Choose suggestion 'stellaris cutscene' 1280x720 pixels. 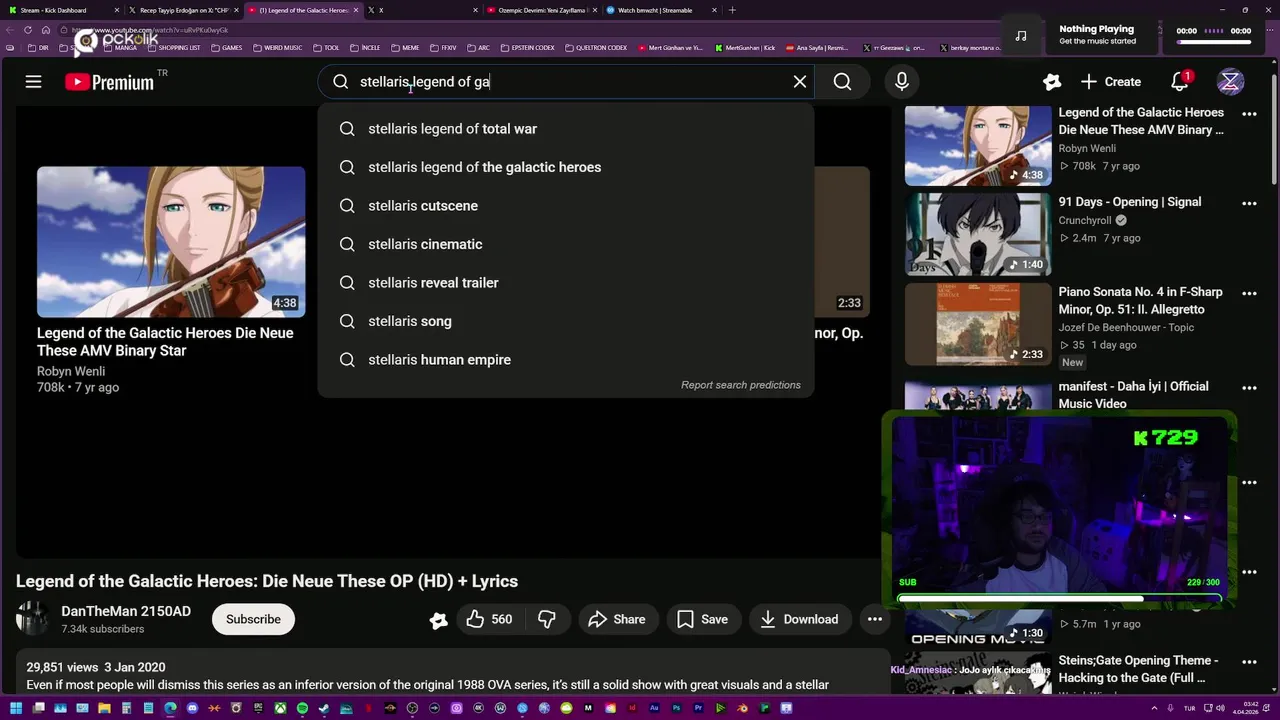tap(566, 206)
